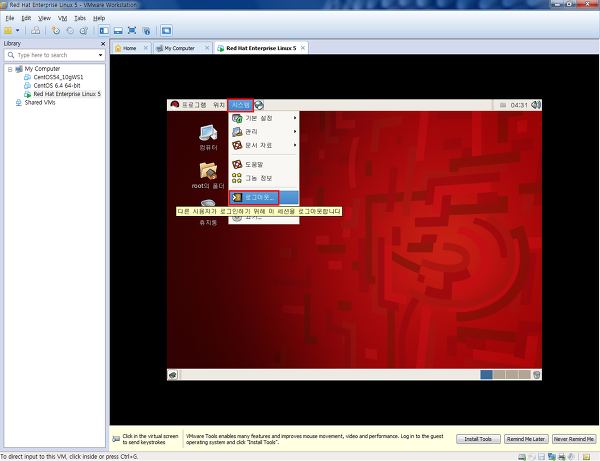This screenshot has width=600, height=461.
Task: Click the hard disk status bar icon
Action: click(522, 457)
